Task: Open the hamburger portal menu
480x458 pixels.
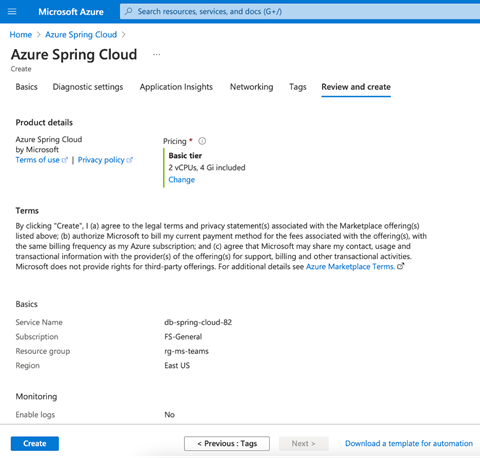Action: coord(12,12)
